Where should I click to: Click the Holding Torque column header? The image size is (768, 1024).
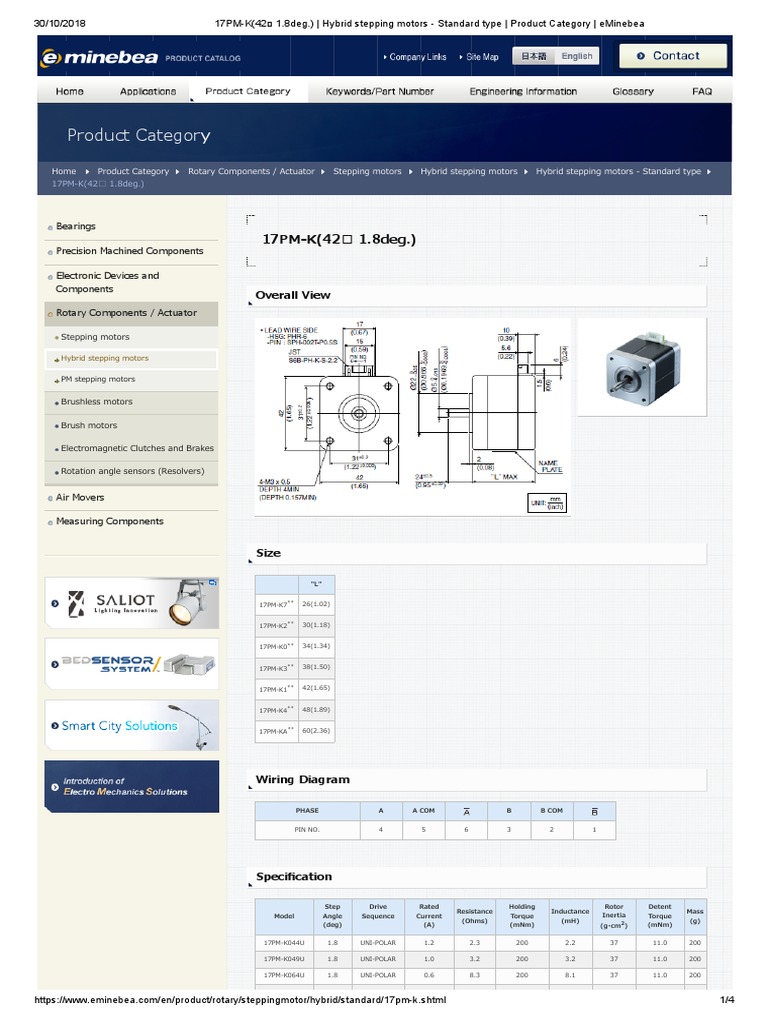[522, 916]
